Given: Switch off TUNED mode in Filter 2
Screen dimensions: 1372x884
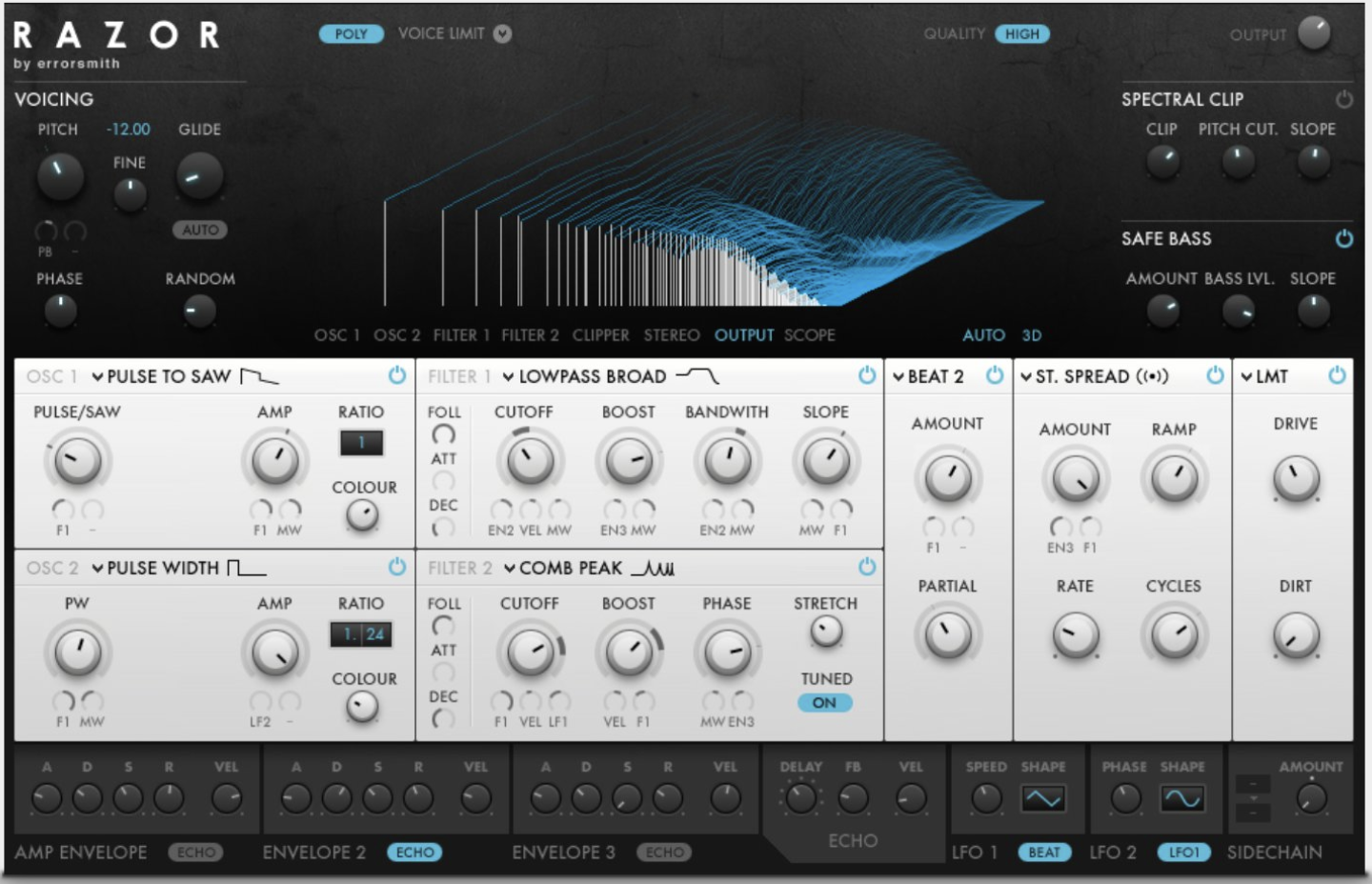Looking at the screenshot, I should pyautogui.click(x=824, y=703).
